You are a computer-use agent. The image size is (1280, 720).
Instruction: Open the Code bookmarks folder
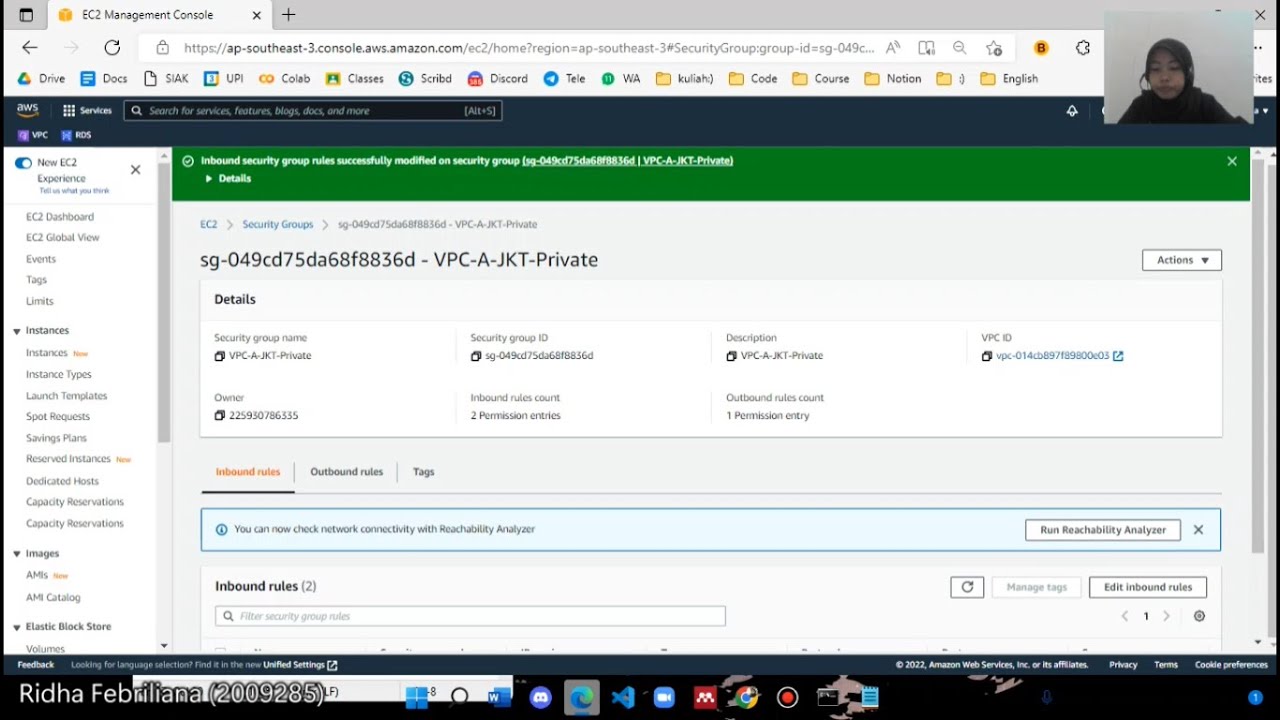click(753, 78)
